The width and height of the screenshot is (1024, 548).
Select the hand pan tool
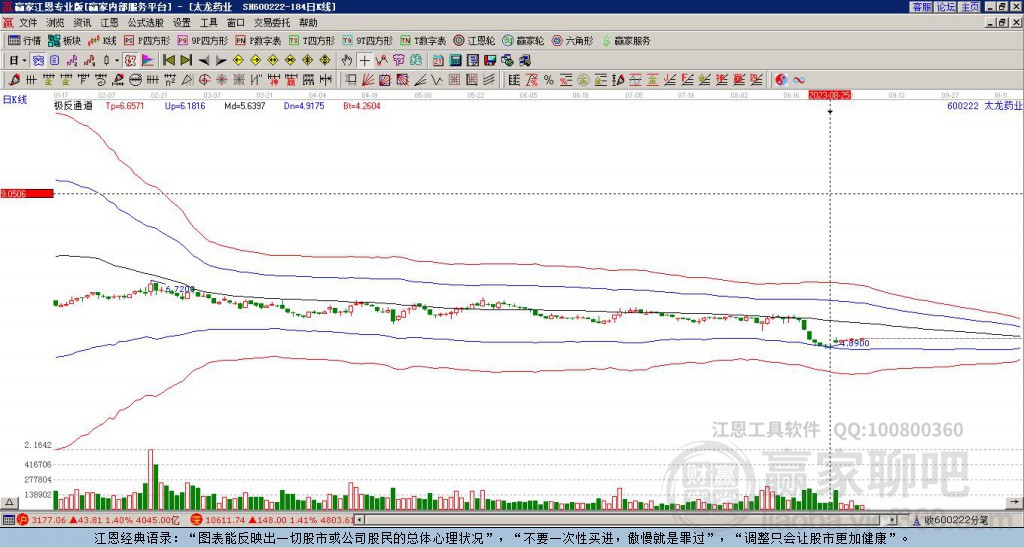point(347,60)
